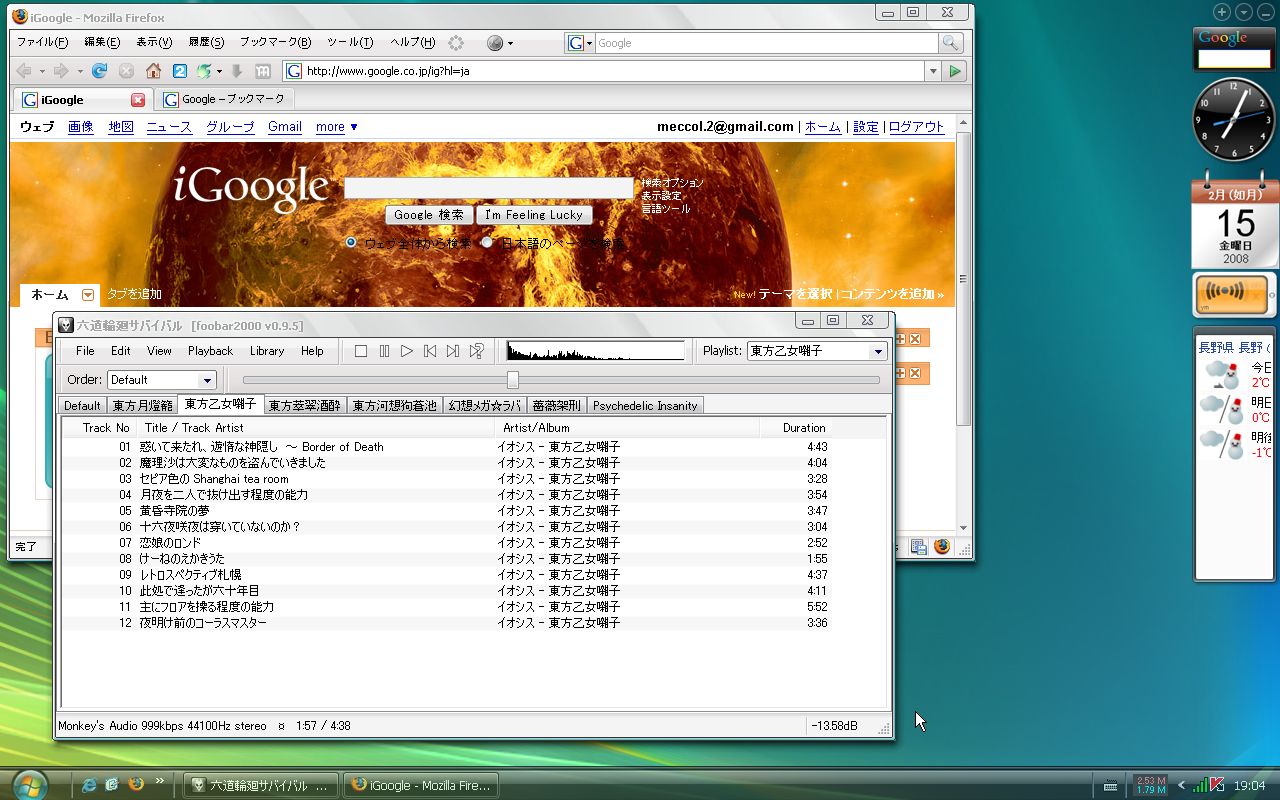The width and height of the screenshot is (1280, 800).
Task: Open the foobar2000 File menu
Action: click(x=85, y=351)
